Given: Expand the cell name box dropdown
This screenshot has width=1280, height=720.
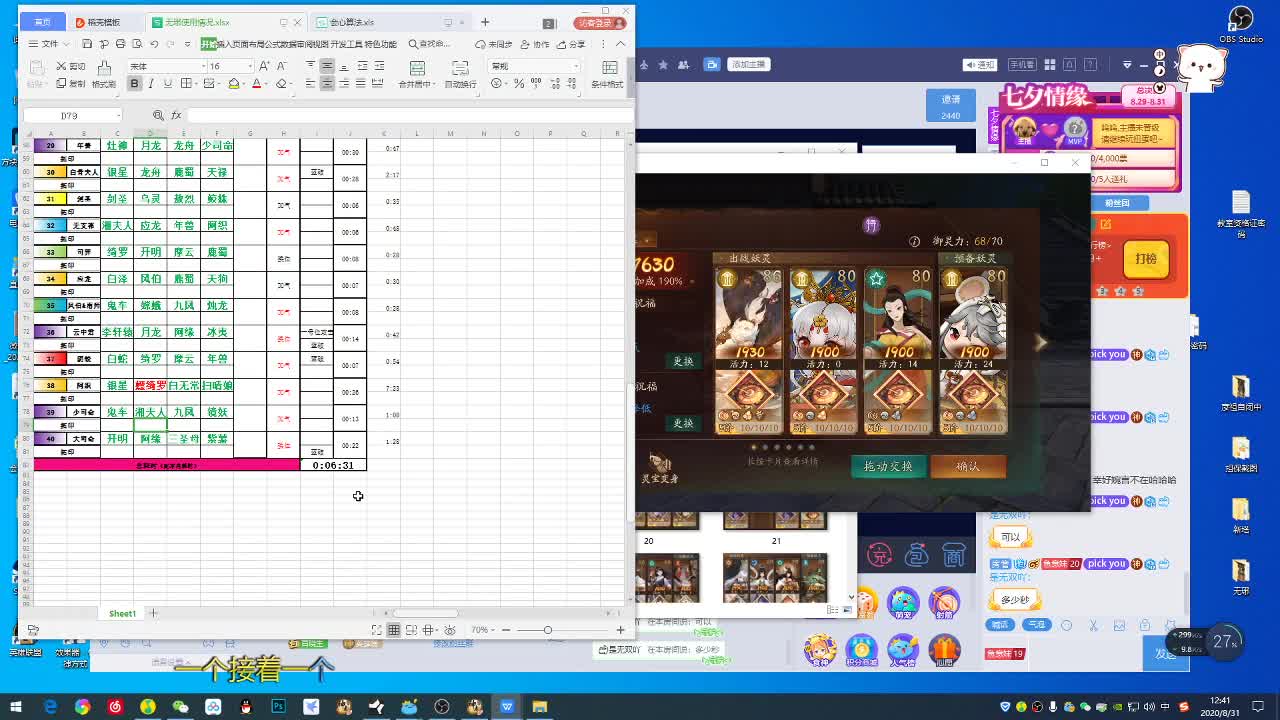Looking at the screenshot, I should point(119,116).
